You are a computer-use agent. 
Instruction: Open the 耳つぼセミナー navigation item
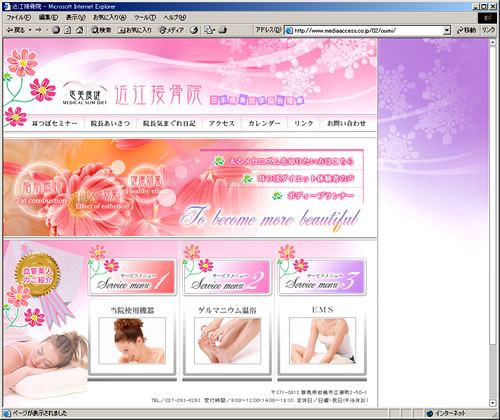click(x=54, y=123)
